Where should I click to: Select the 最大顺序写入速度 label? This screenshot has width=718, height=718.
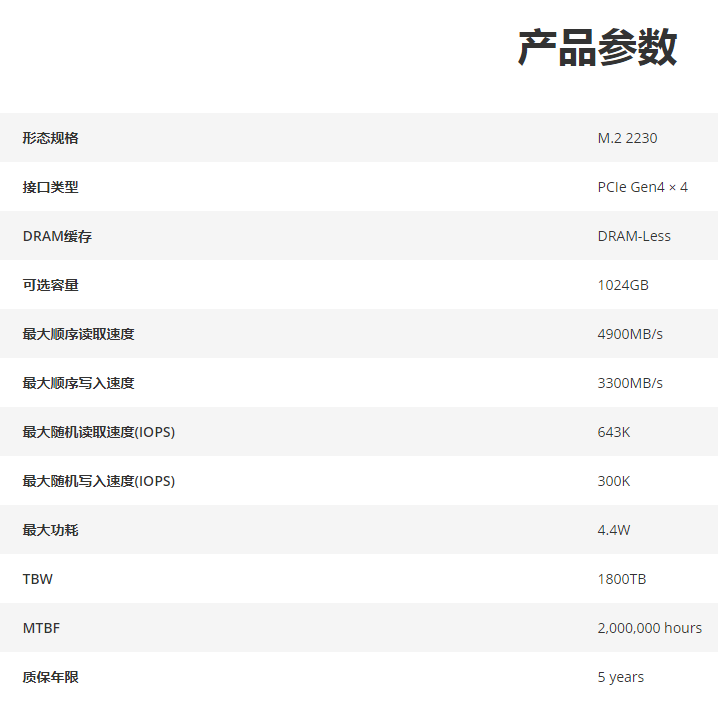click(x=78, y=383)
